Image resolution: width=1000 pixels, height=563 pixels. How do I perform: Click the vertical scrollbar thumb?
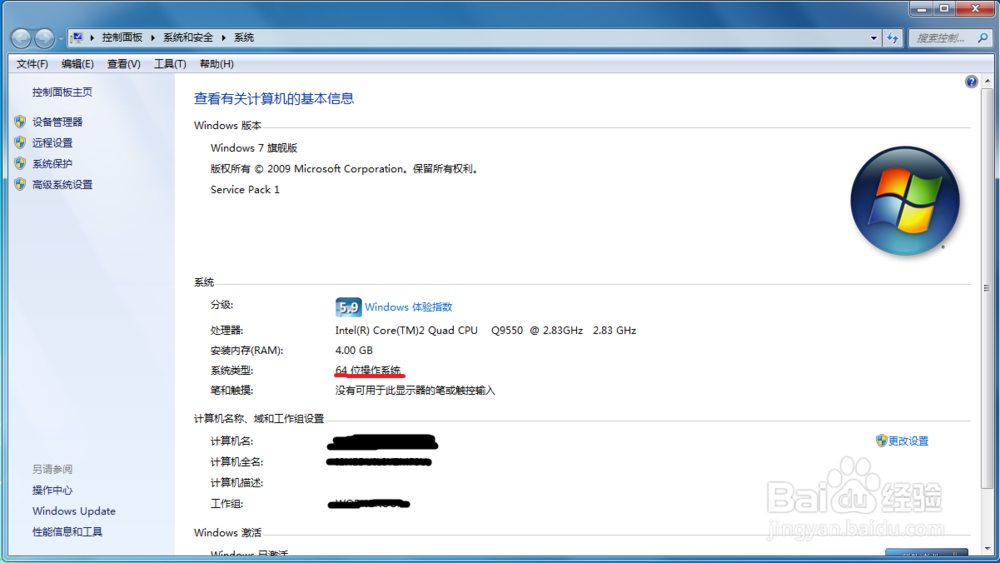[x=987, y=288]
